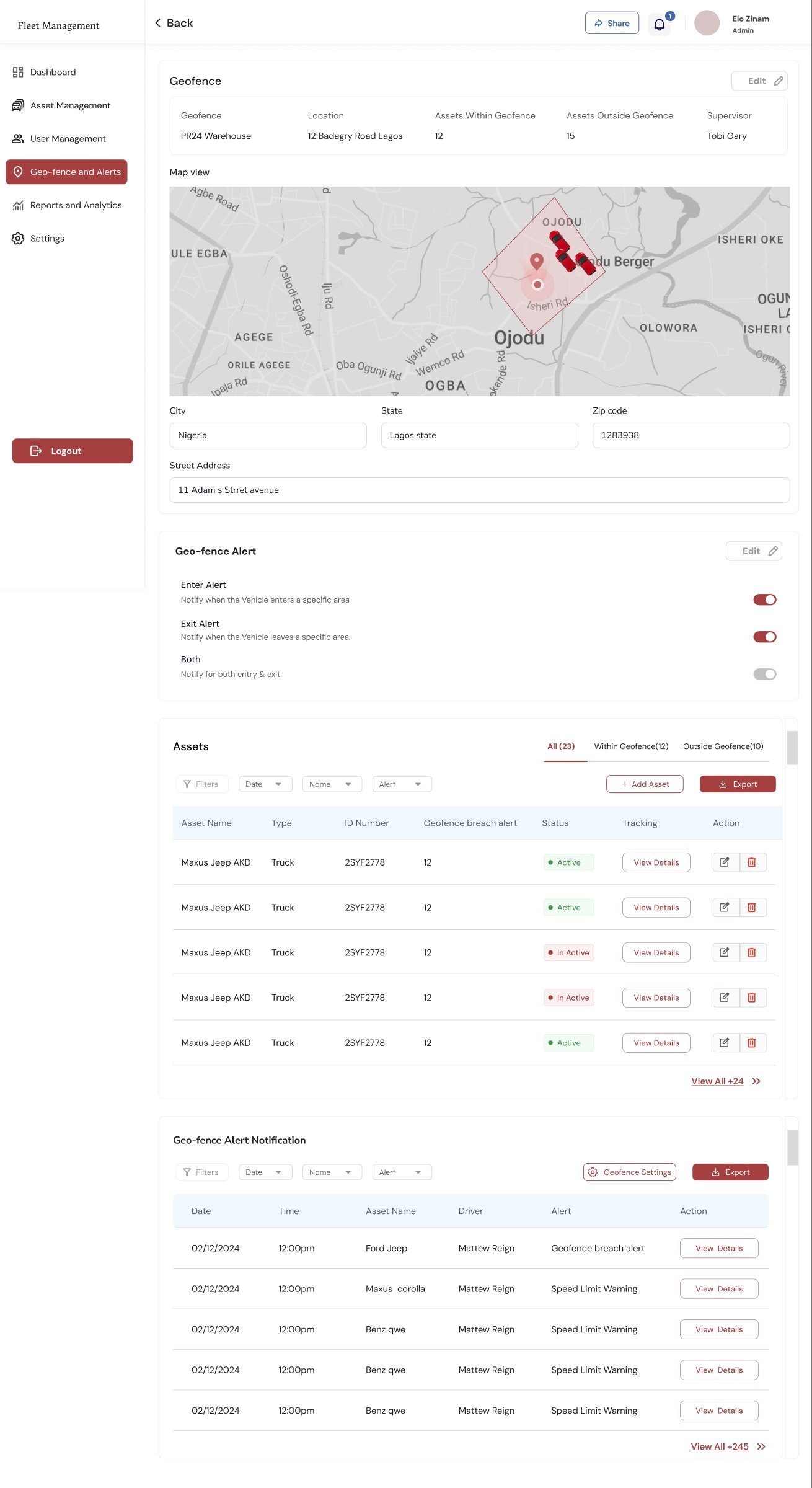The image size is (812, 1488).
Task: Open the Alert dropdown in the Assets filters
Action: 402,784
